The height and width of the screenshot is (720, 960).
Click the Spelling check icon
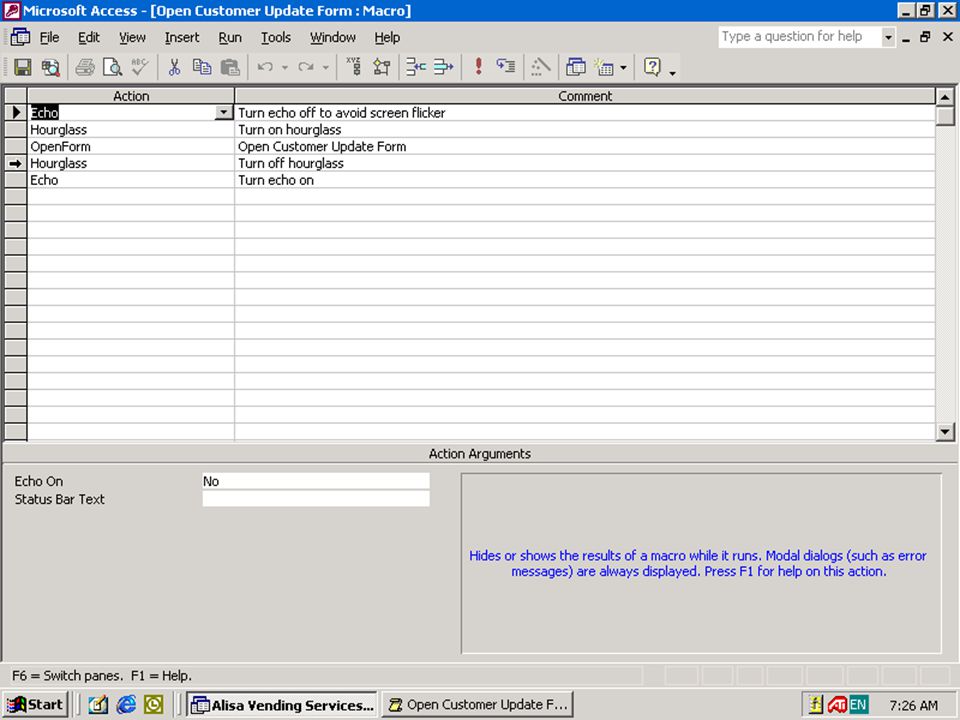click(x=140, y=67)
